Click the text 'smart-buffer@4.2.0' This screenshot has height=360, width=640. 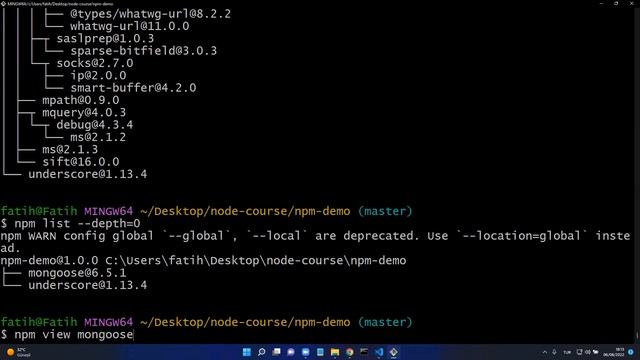click(133, 88)
